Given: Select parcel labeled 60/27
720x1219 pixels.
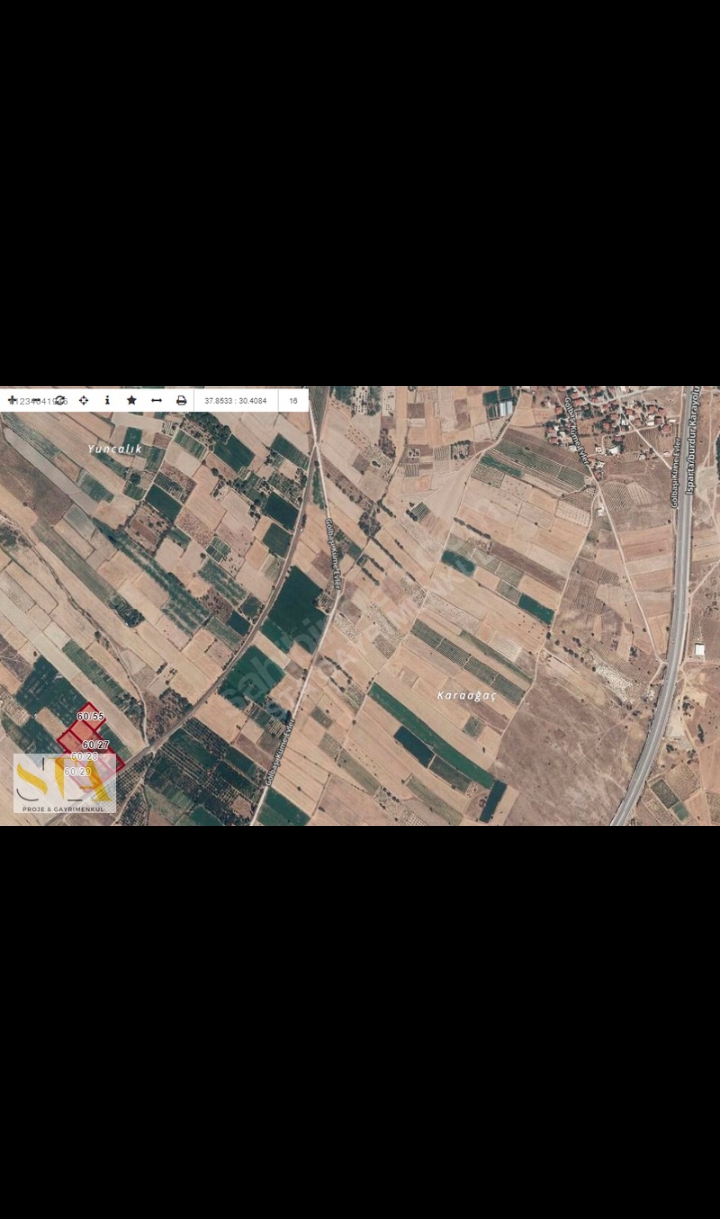Looking at the screenshot, I should coord(96,744).
